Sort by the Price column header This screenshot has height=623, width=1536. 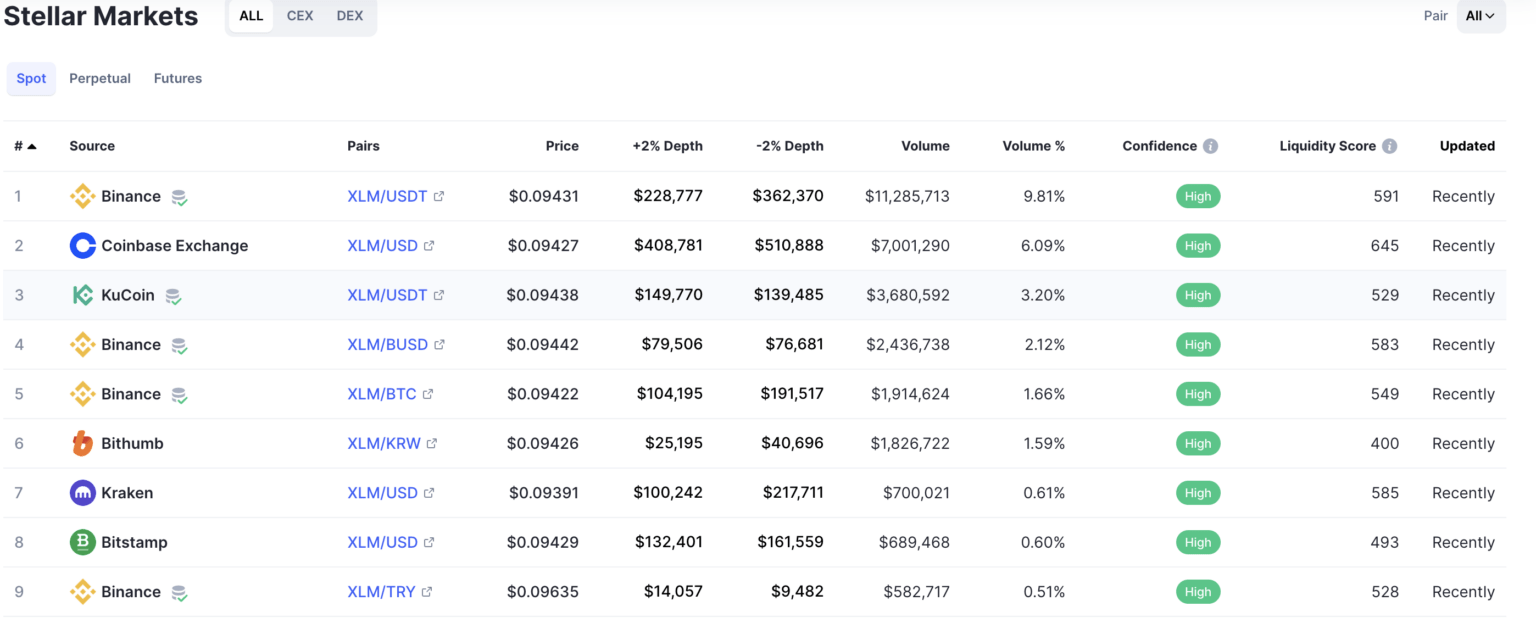coord(562,146)
